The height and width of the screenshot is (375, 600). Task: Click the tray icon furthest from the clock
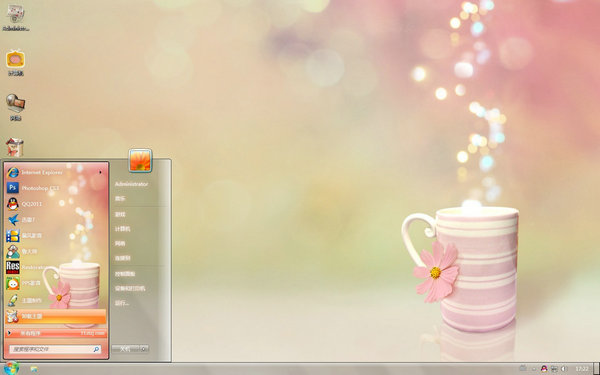click(523, 368)
